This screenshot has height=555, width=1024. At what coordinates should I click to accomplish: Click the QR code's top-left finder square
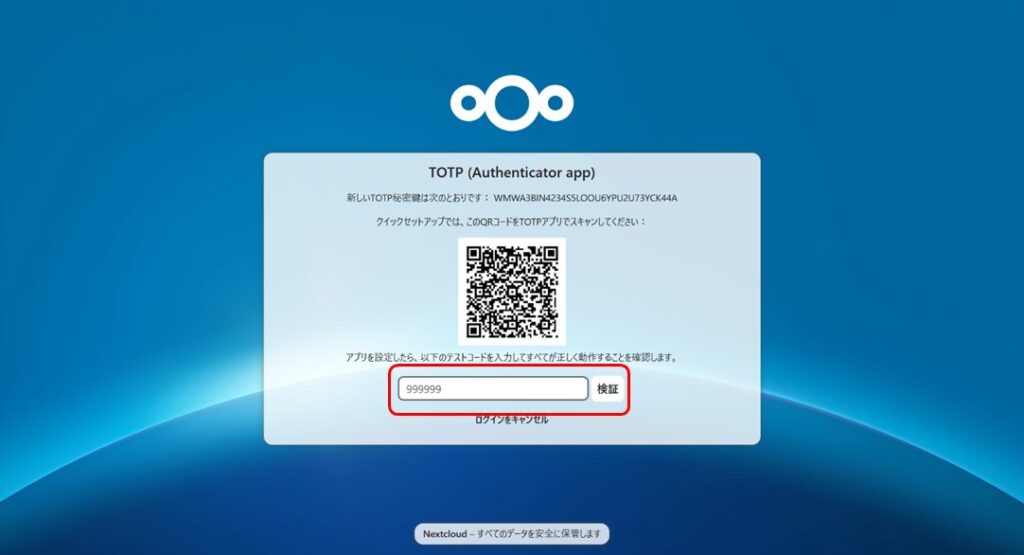pyautogui.click(x=475, y=255)
